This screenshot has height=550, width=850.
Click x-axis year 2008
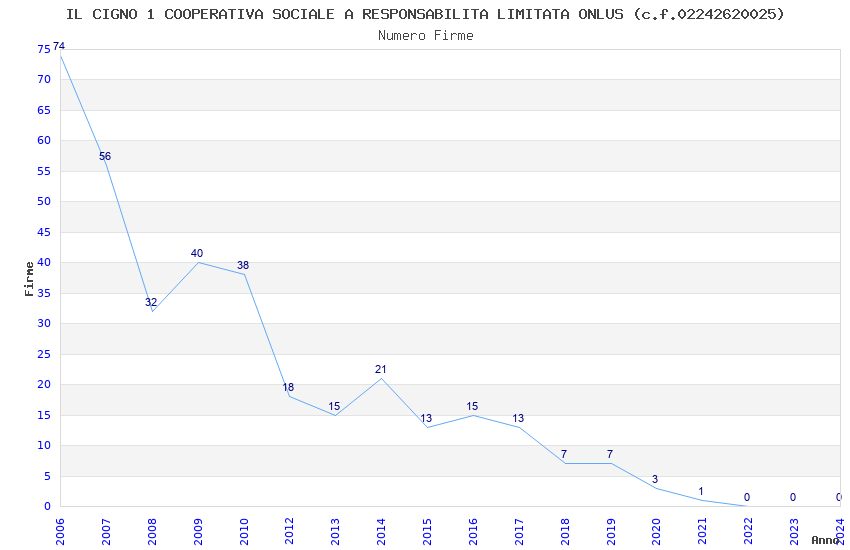(x=152, y=531)
